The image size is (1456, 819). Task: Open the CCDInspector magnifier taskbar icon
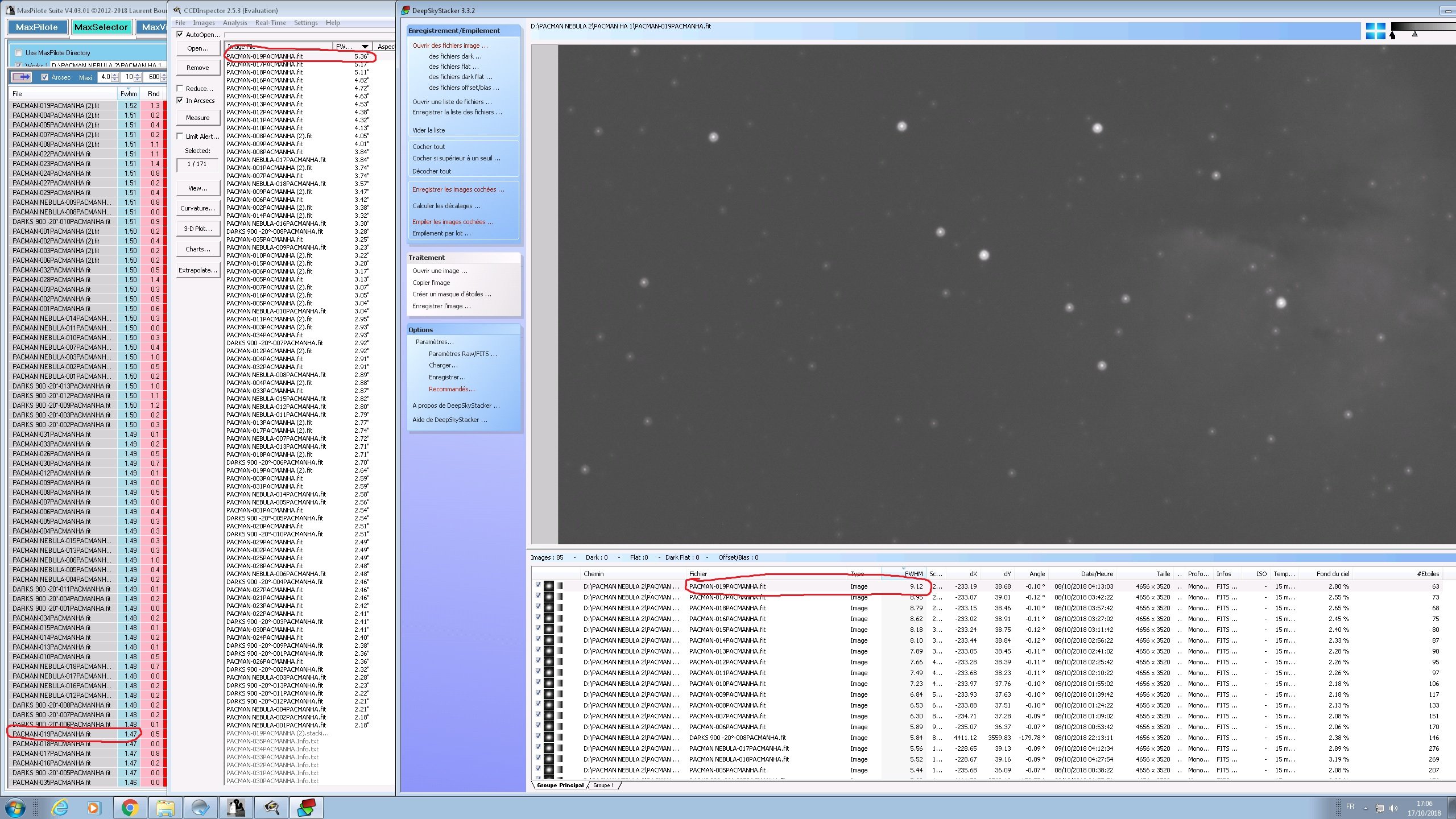(271, 808)
